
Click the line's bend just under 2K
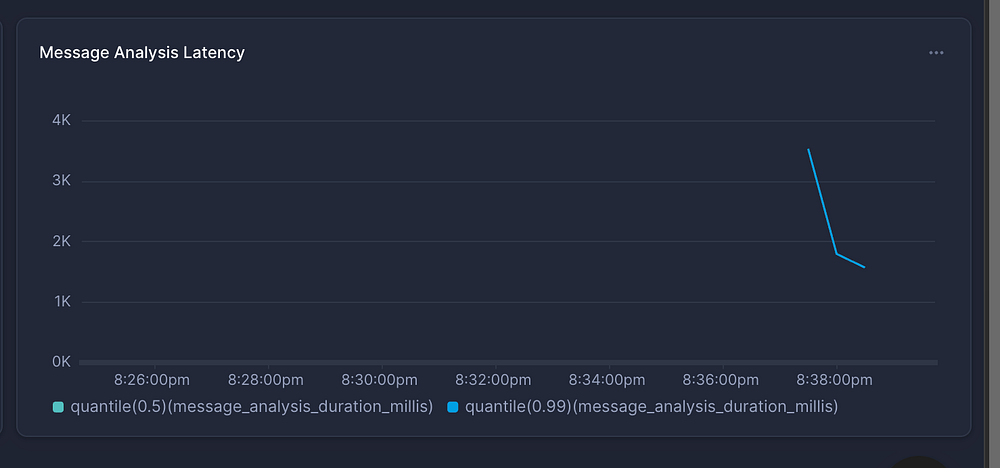837,254
